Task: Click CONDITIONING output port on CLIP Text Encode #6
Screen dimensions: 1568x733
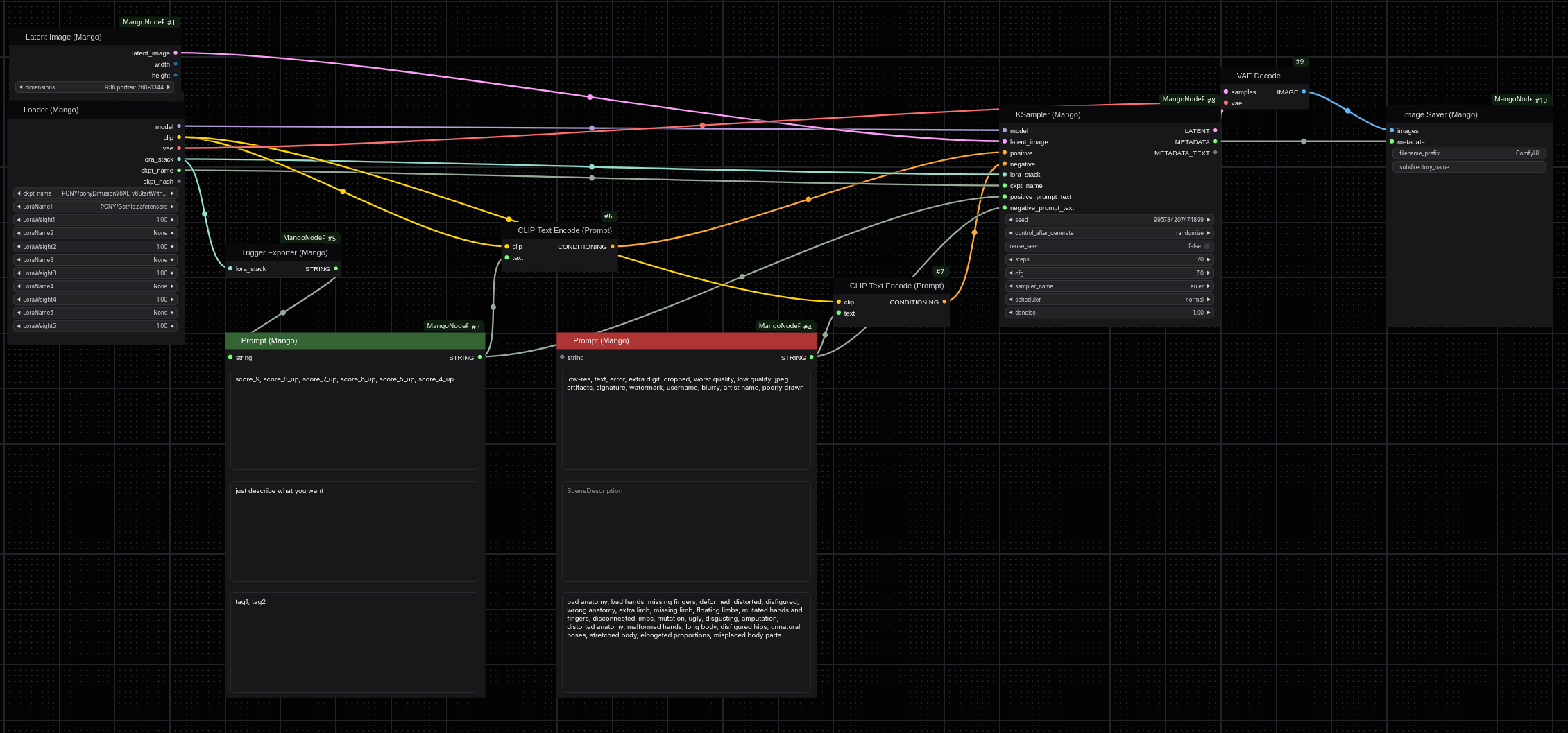Action: (x=612, y=246)
